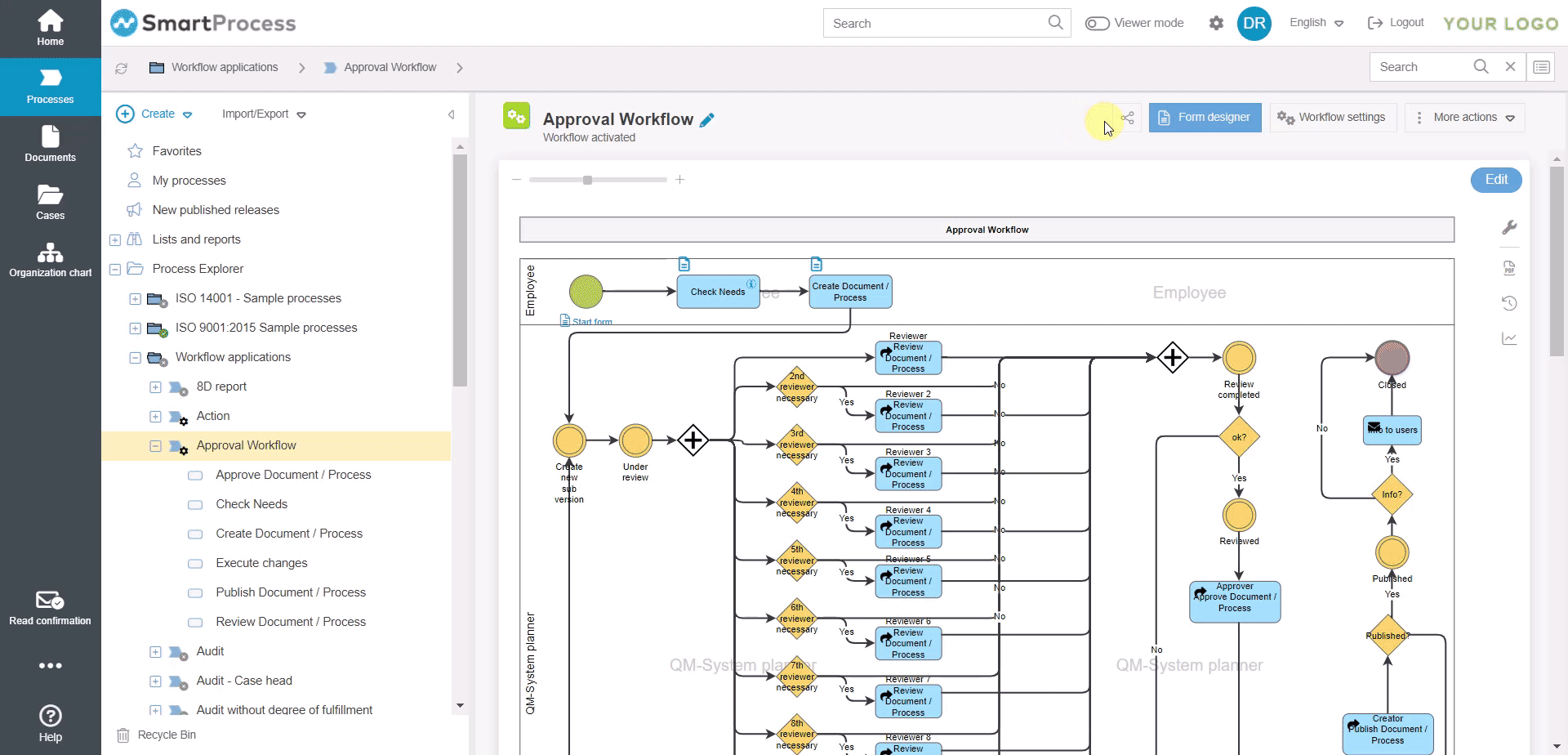This screenshot has height=755, width=1568.
Task: Open the More actions dropdown
Action: point(1465,118)
